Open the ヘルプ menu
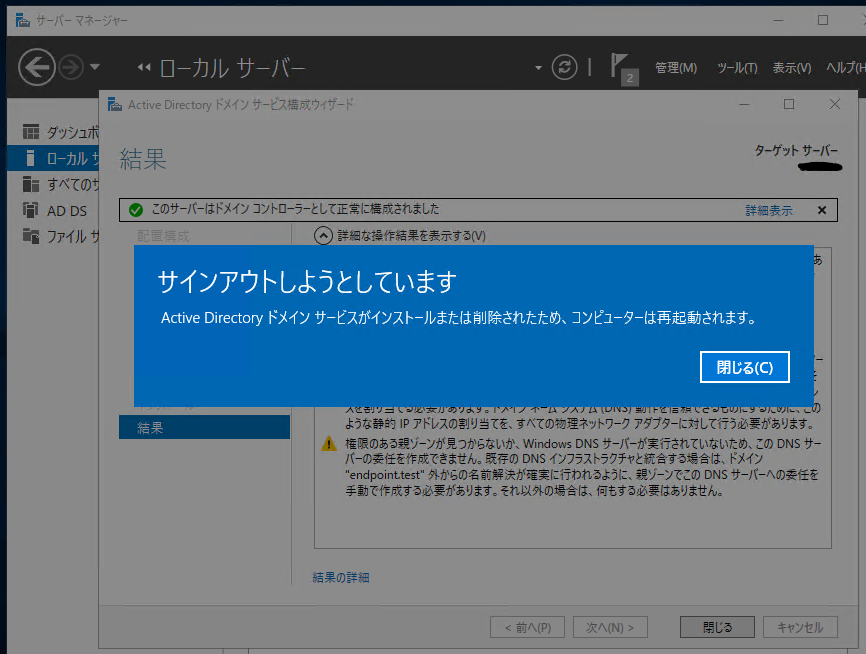The image size is (866, 654). pyautogui.click(x=846, y=68)
